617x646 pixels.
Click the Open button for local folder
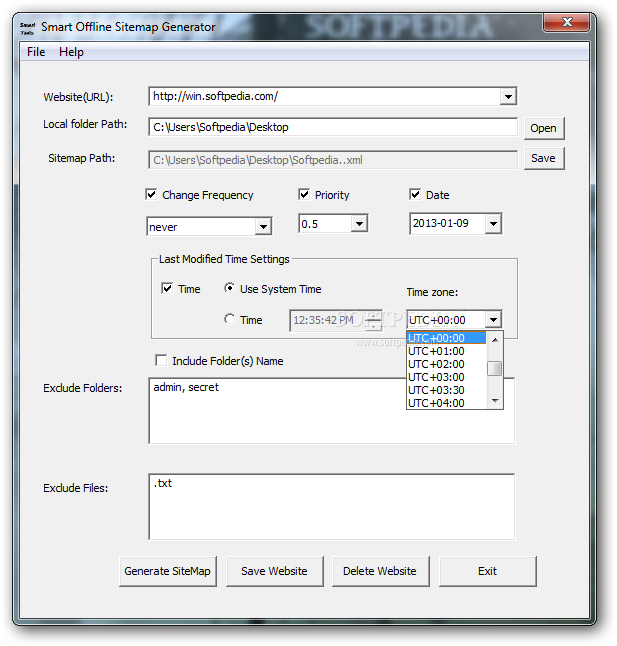(x=544, y=128)
